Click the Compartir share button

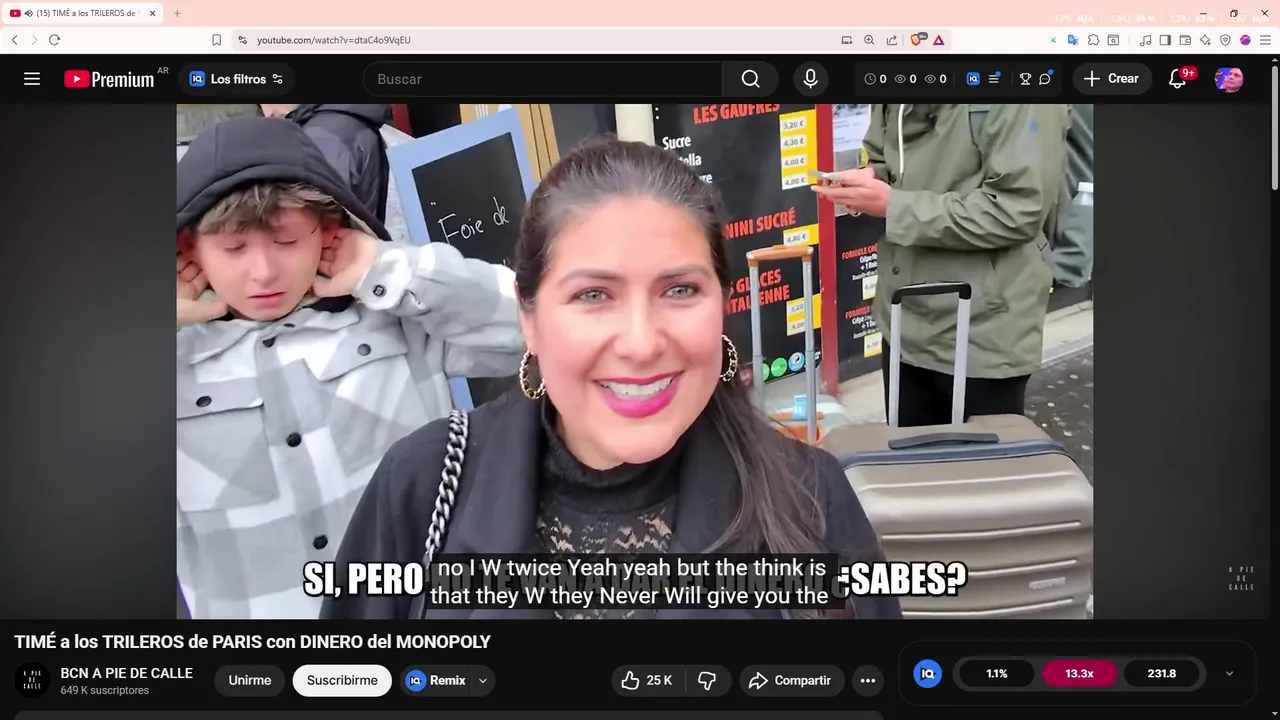791,680
